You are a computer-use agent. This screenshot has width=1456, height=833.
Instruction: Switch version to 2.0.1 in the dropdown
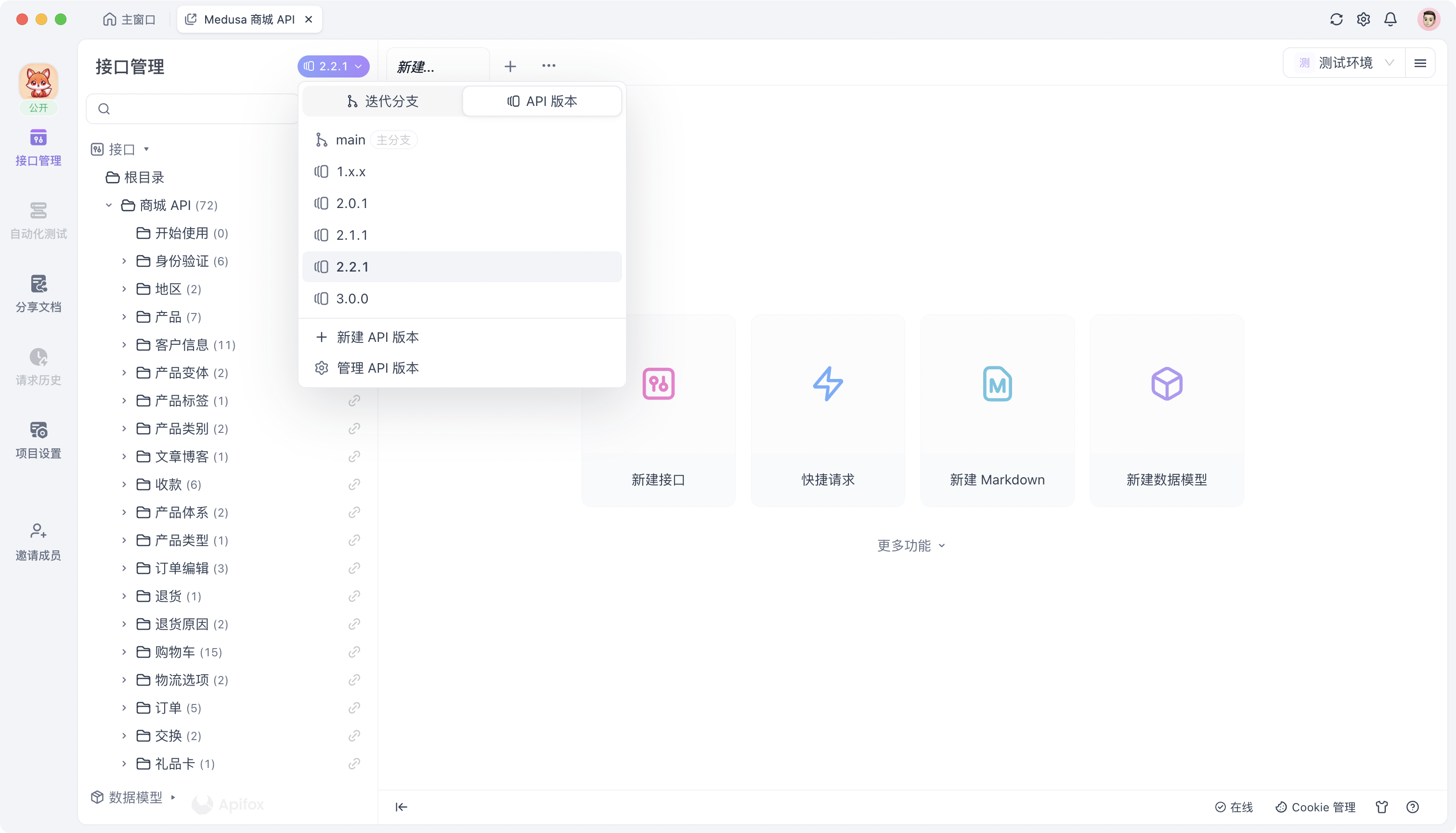tap(351, 203)
